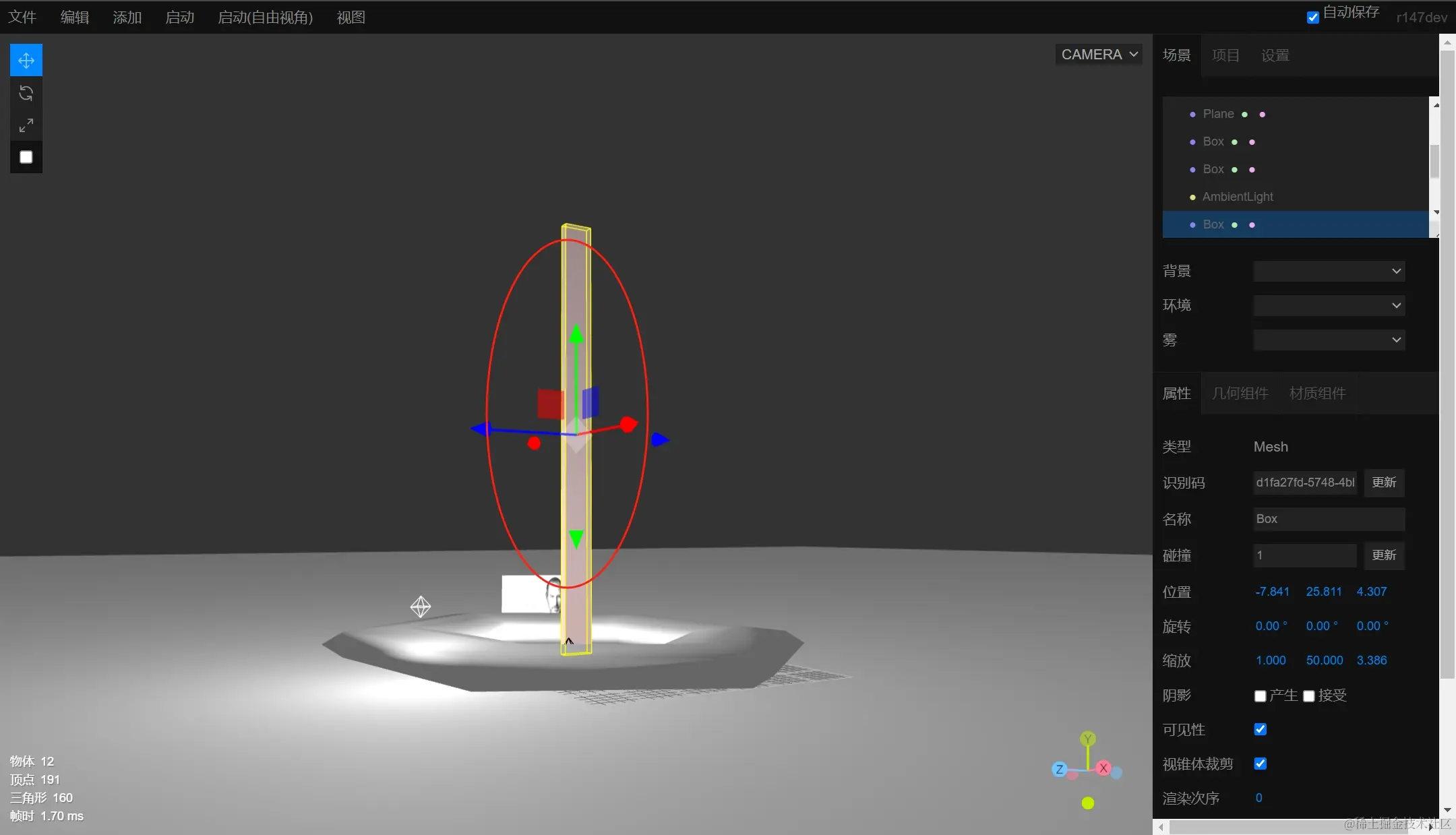Click 更新 button next to 识别码

(1384, 483)
